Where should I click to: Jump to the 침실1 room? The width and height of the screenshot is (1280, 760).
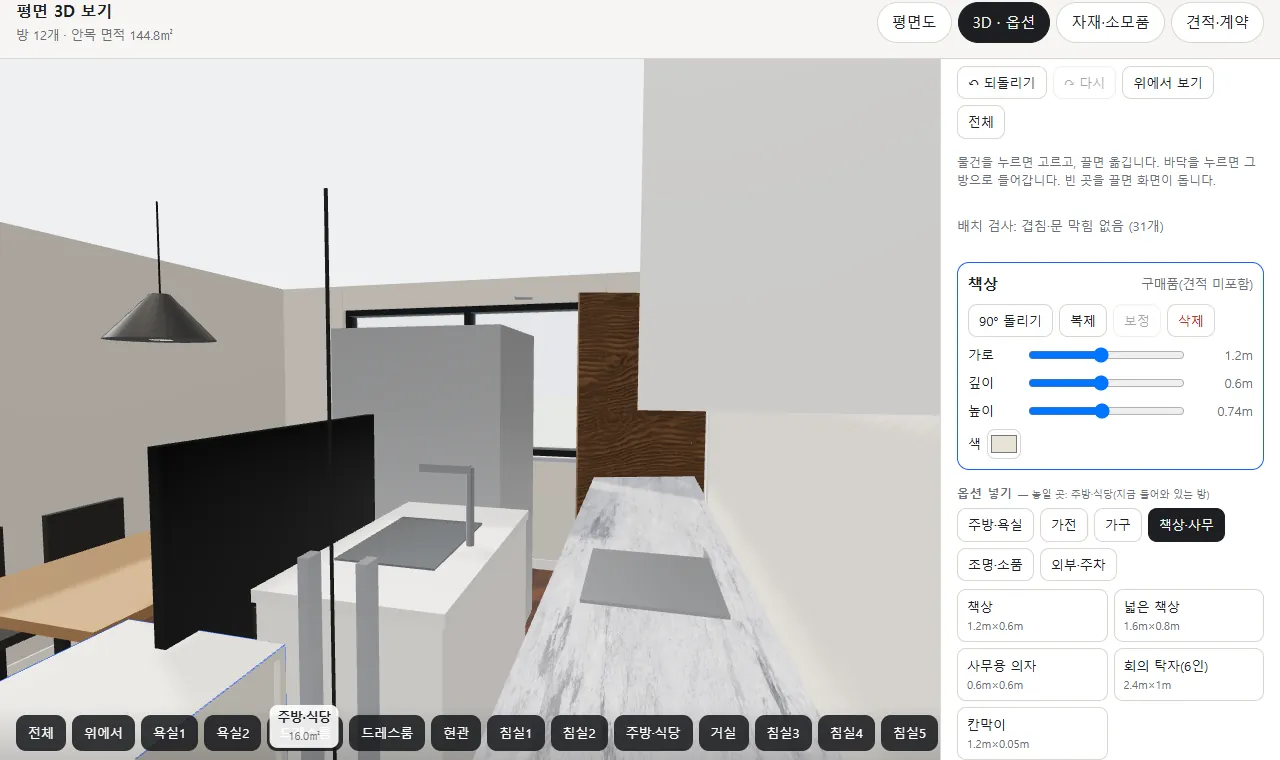click(x=515, y=733)
